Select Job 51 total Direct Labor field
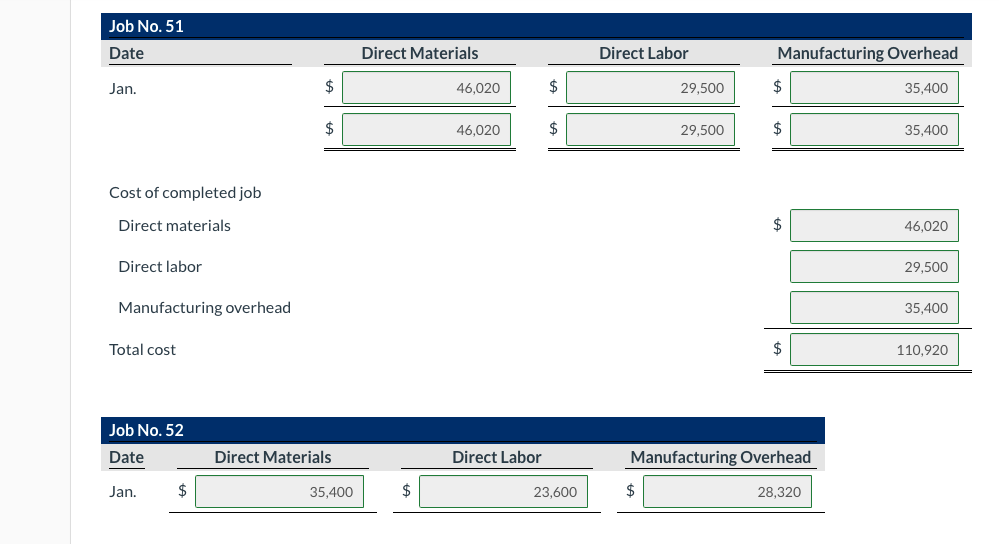The height and width of the screenshot is (544, 999). [650, 129]
